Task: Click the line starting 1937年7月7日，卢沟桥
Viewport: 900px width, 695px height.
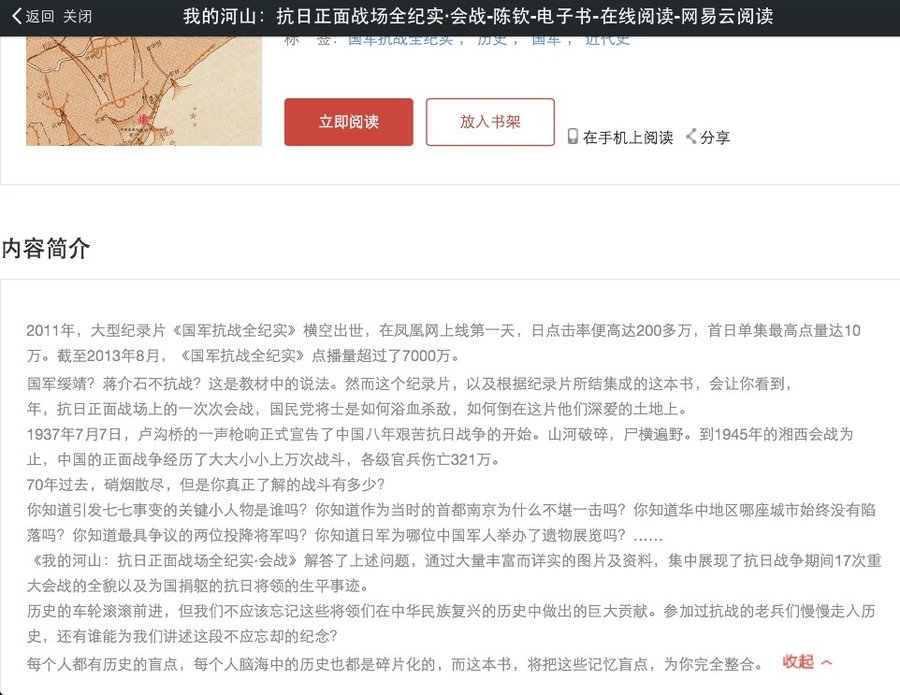Action: click(x=440, y=434)
